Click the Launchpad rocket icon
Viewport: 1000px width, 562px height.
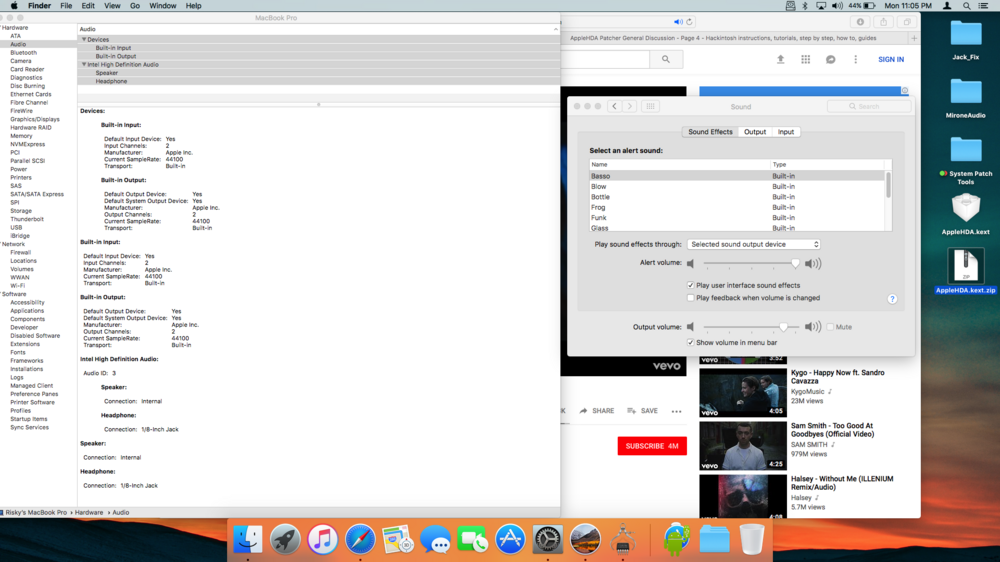(x=285, y=540)
